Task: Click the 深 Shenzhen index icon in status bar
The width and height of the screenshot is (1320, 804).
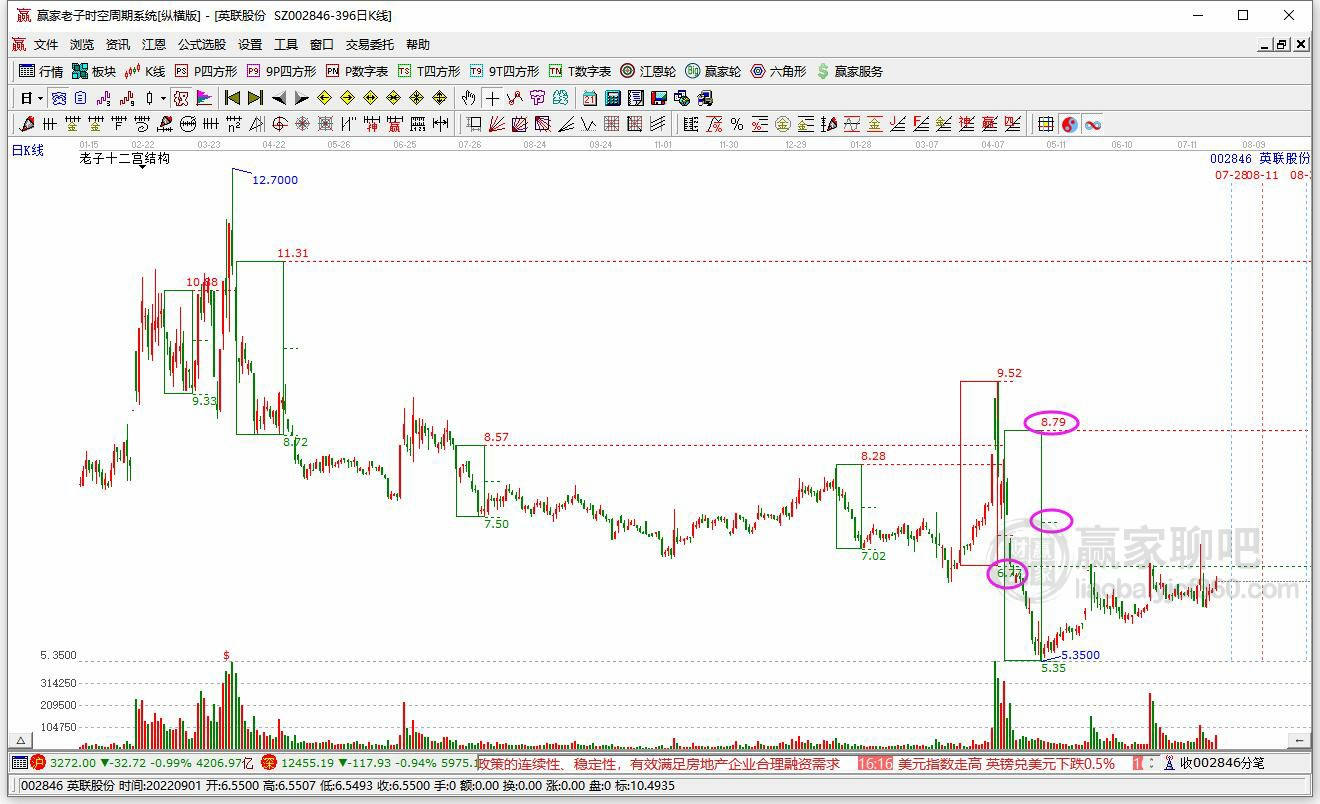Action: click(269, 763)
